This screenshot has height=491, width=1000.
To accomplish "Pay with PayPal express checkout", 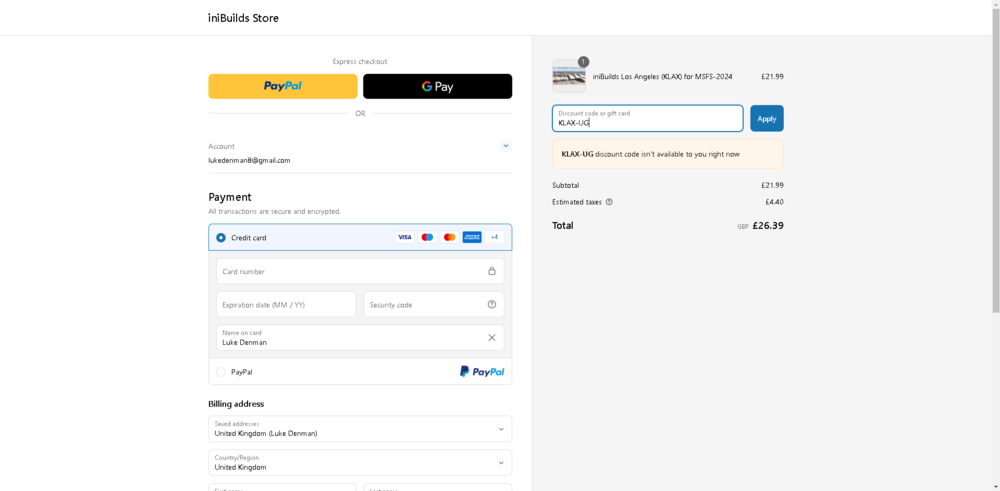I will 282,86.
